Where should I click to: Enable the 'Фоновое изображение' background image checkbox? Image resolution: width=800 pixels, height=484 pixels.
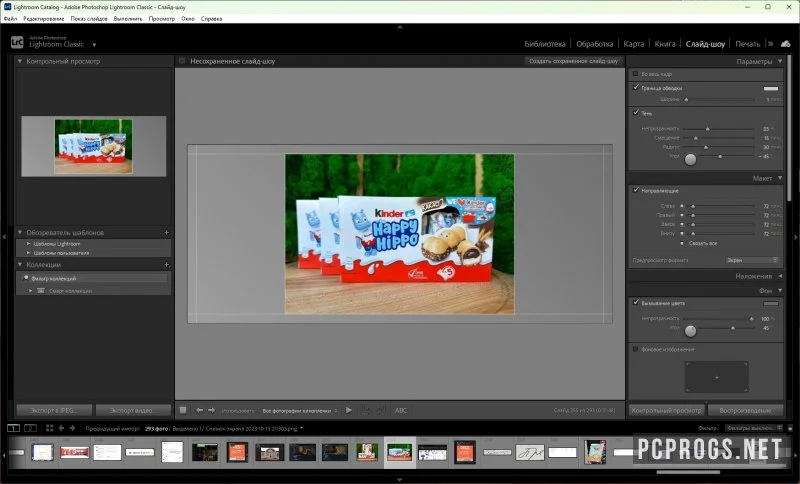tap(635, 349)
